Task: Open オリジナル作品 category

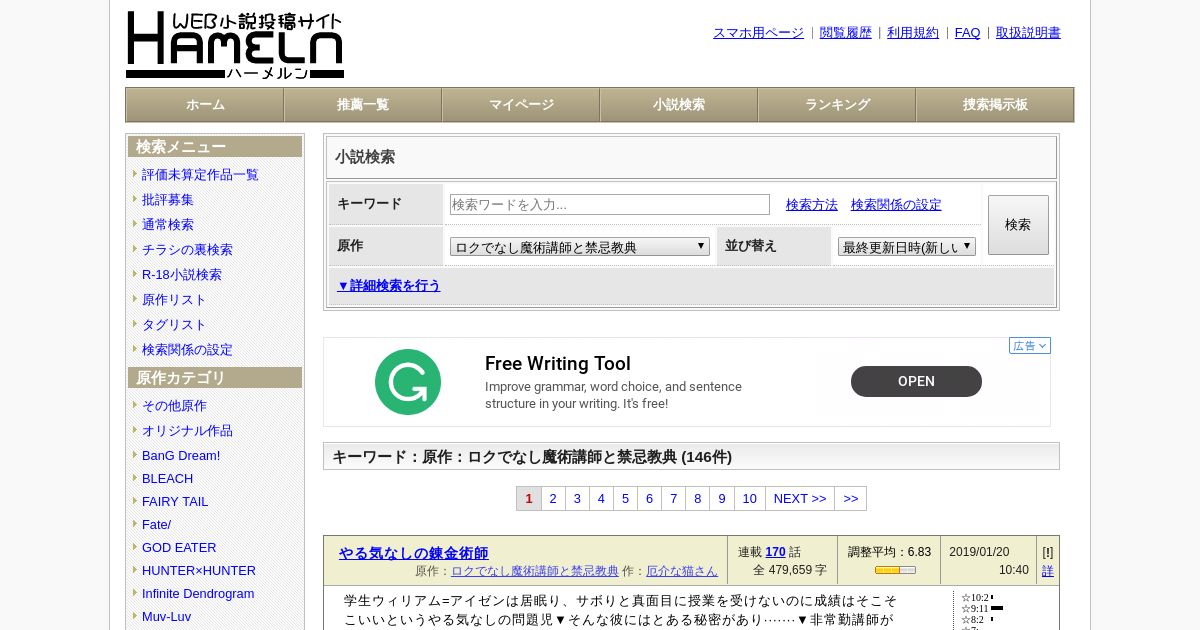Action: pos(187,430)
